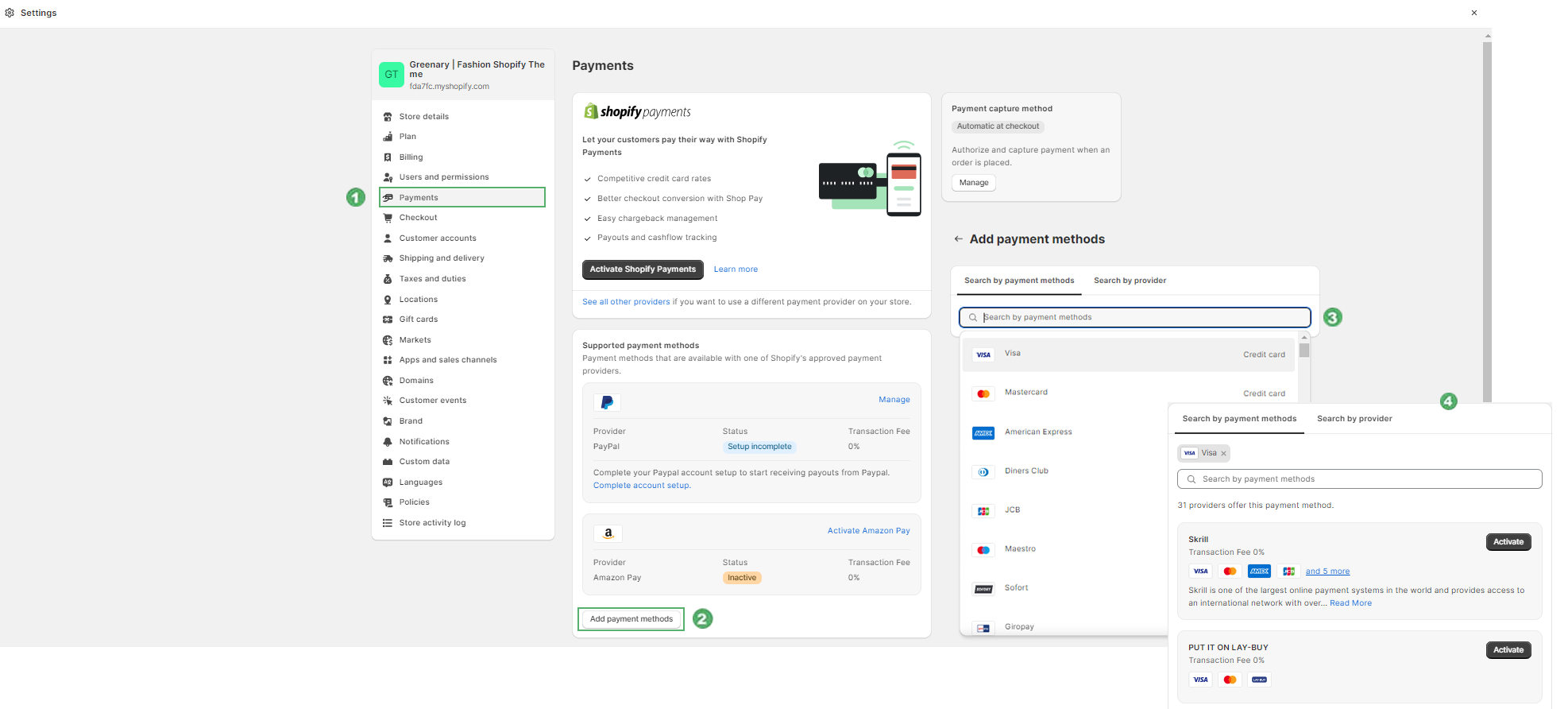The image size is (1568, 709).
Task: Select Mastercard from the payment method list
Action: [1129, 393]
